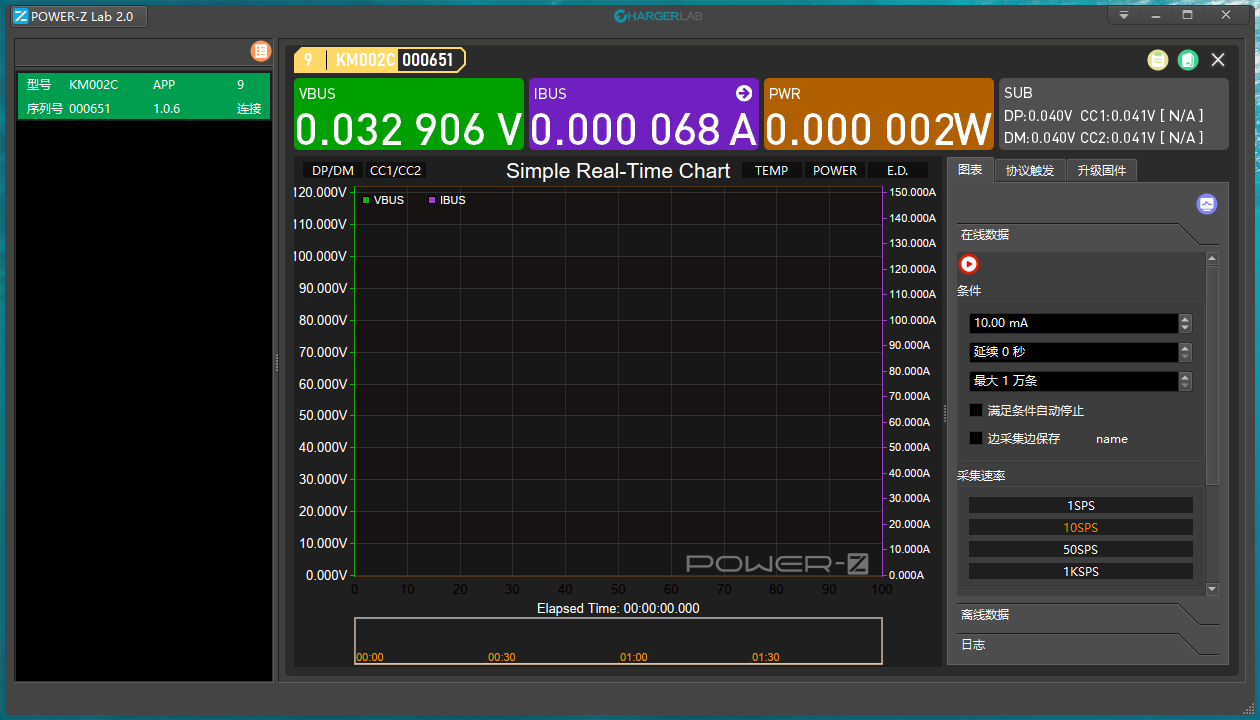Open the TEMP tab above the chart
Viewport: 1260px width, 720px height.
[x=770, y=170]
